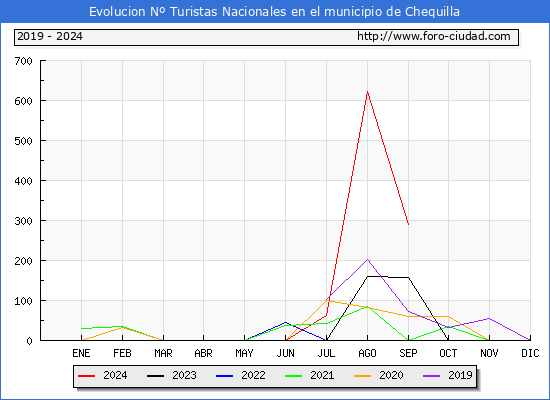Click the MAR month axis label

(x=163, y=353)
